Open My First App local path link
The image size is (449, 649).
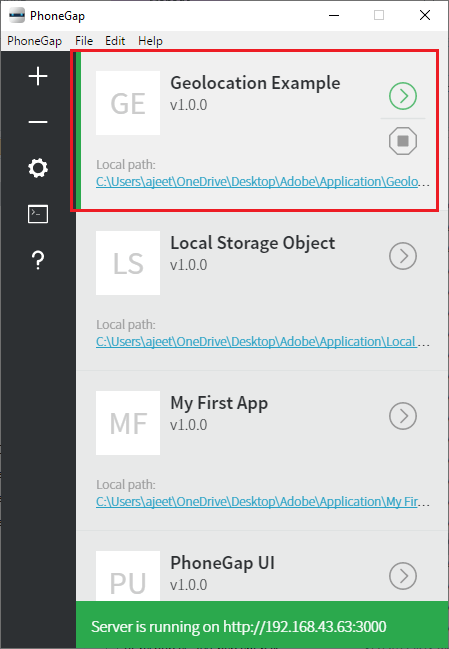(263, 502)
